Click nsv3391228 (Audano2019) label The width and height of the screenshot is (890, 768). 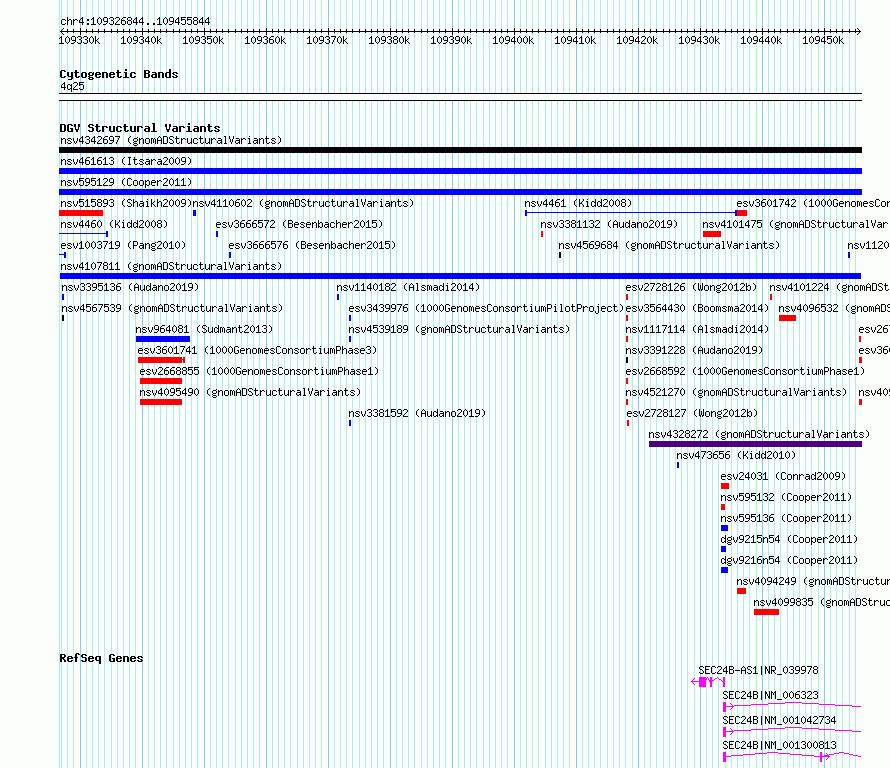694,350
